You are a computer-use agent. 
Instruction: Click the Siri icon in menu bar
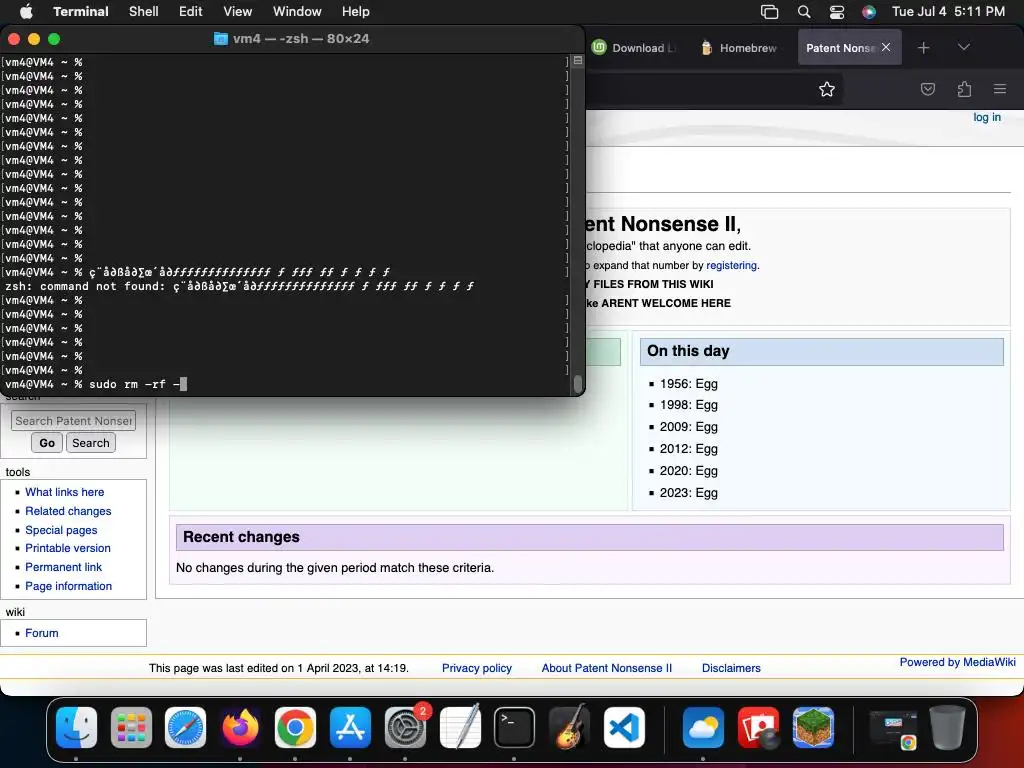tap(869, 11)
